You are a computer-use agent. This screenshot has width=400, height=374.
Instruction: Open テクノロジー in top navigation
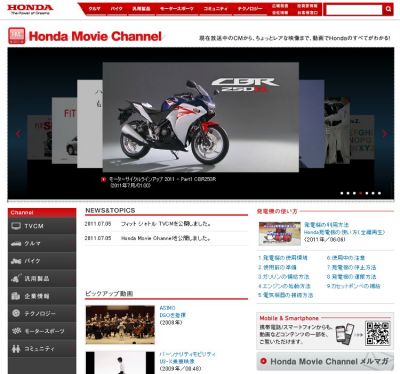[250, 9]
